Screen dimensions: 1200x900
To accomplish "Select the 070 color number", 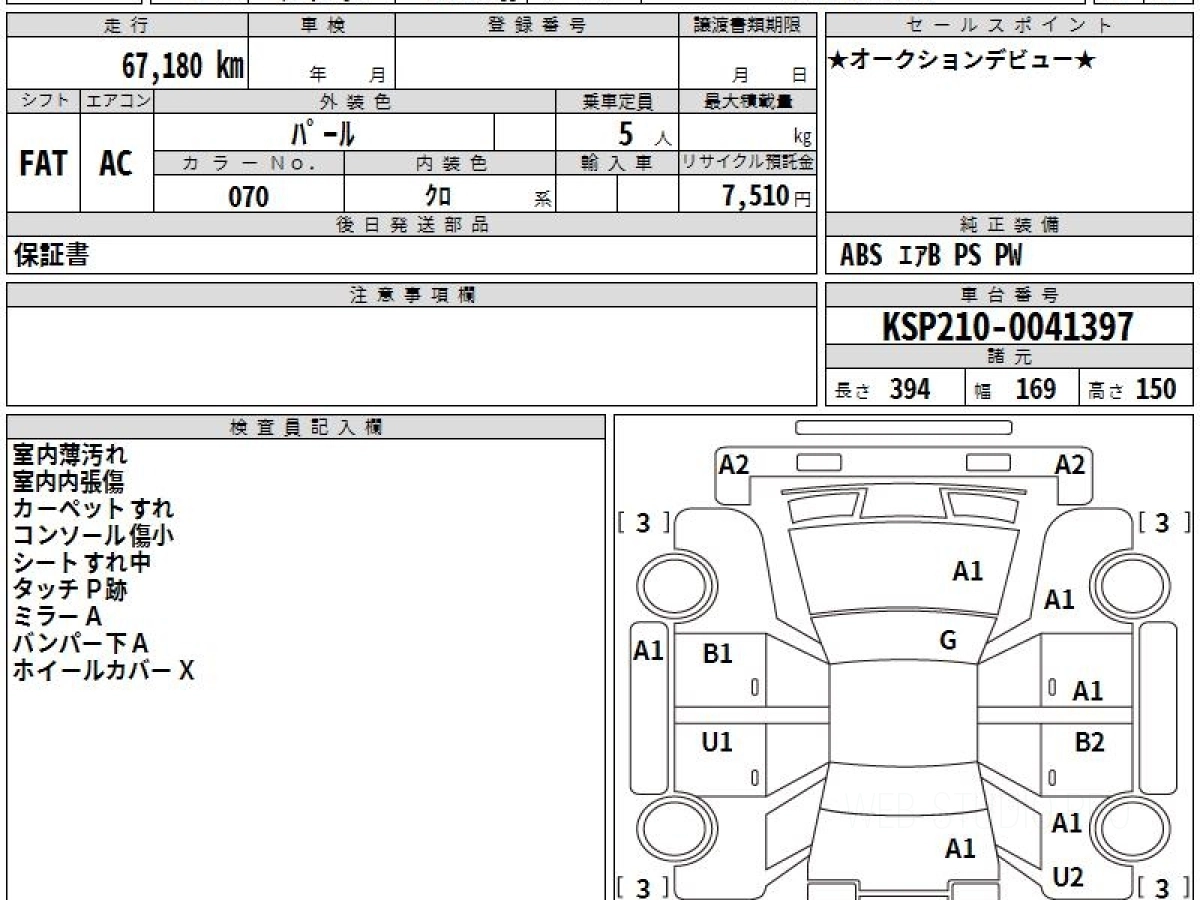I will tap(249, 196).
